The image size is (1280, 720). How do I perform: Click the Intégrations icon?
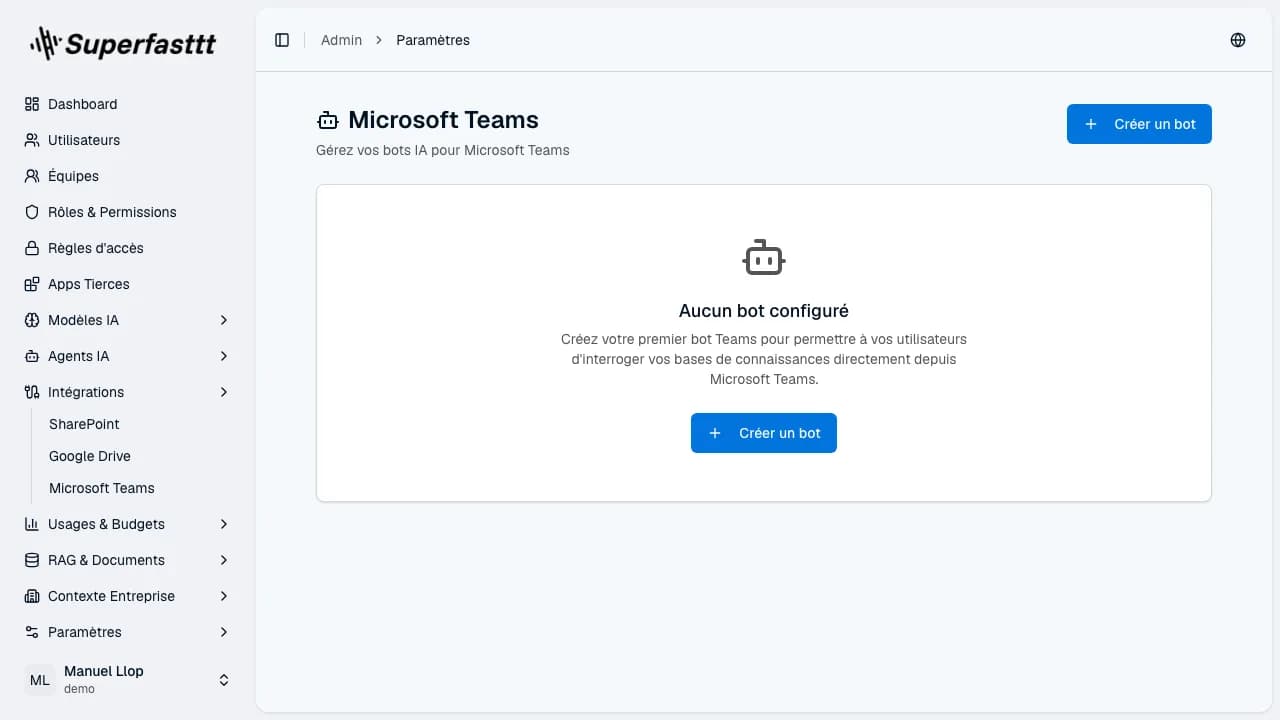tap(32, 392)
